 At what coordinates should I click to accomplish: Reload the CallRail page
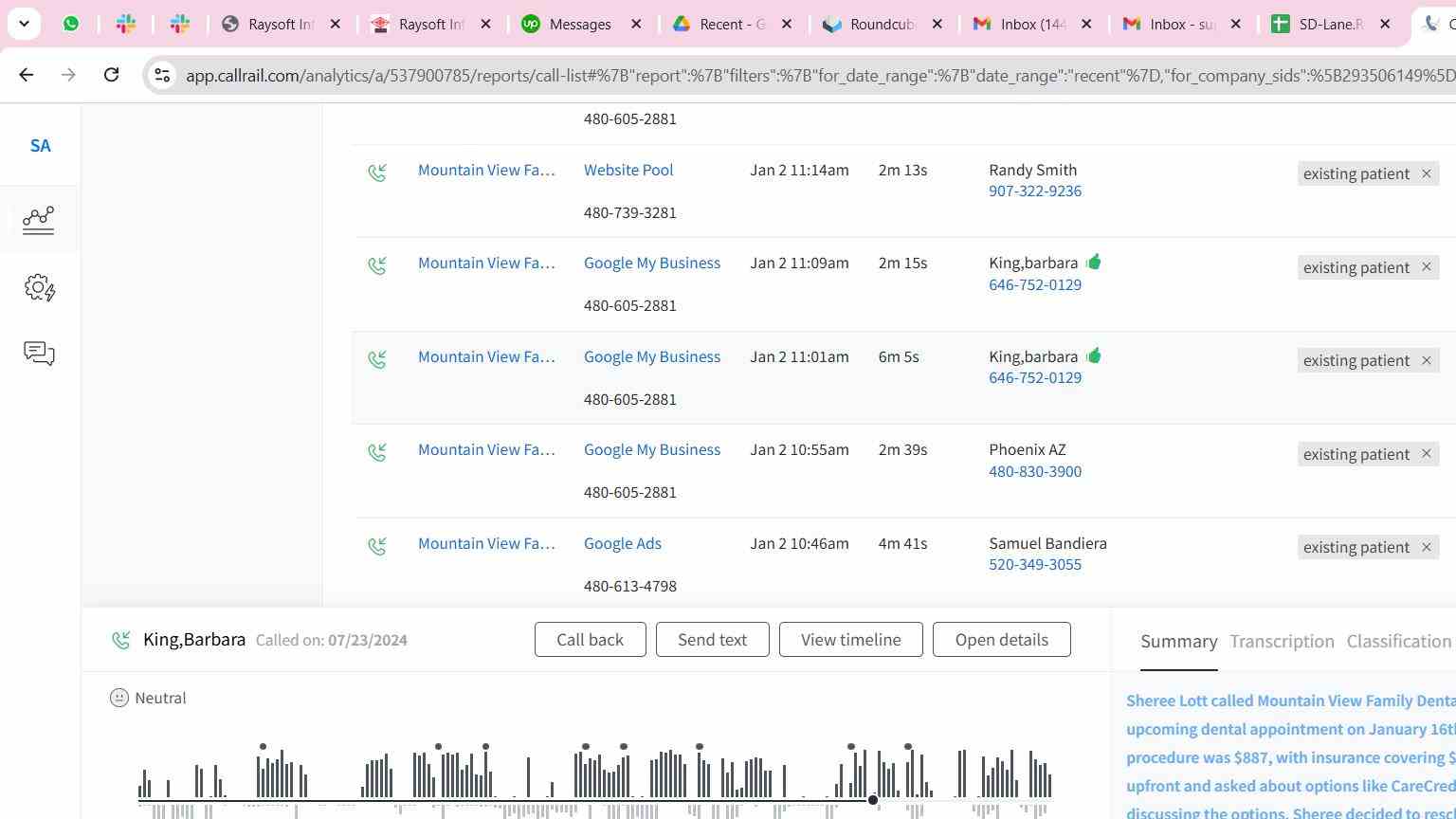[111, 75]
